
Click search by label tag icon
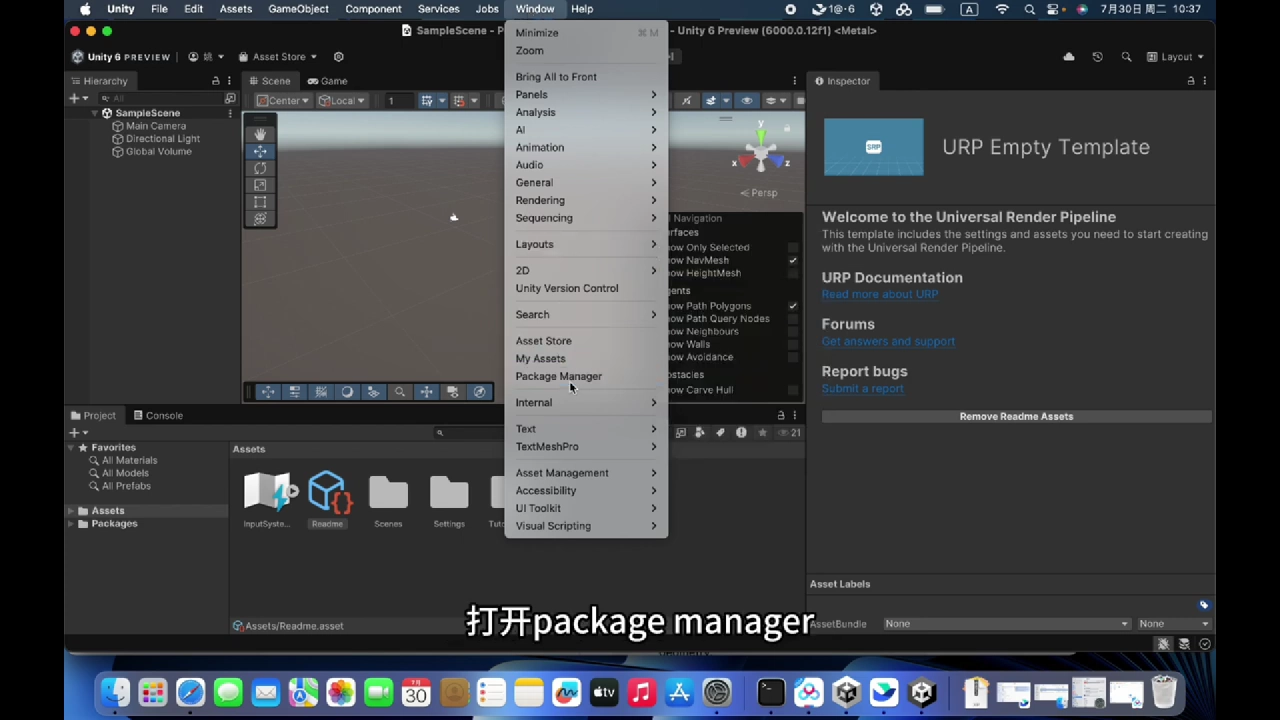tap(720, 433)
